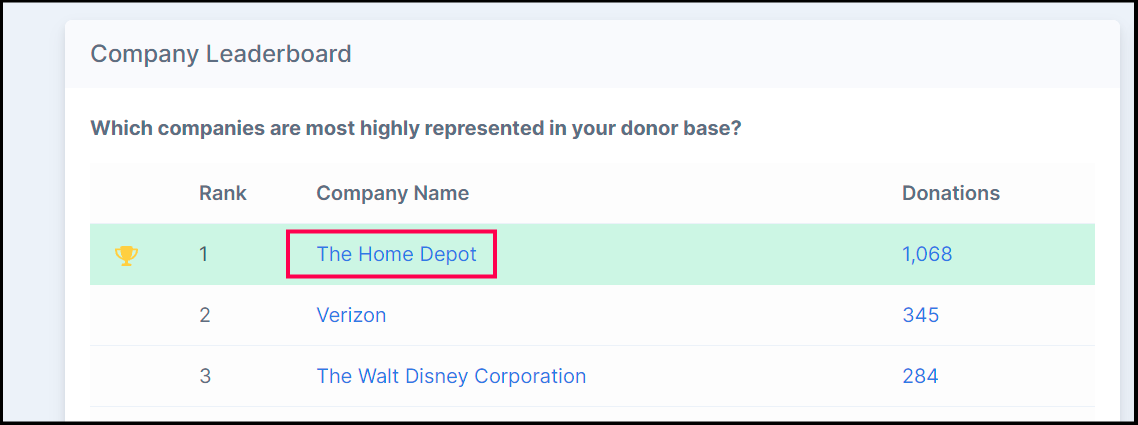Screen dimensions: 1138x425
Task: Click the donor base question text
Action: [415, 129]
